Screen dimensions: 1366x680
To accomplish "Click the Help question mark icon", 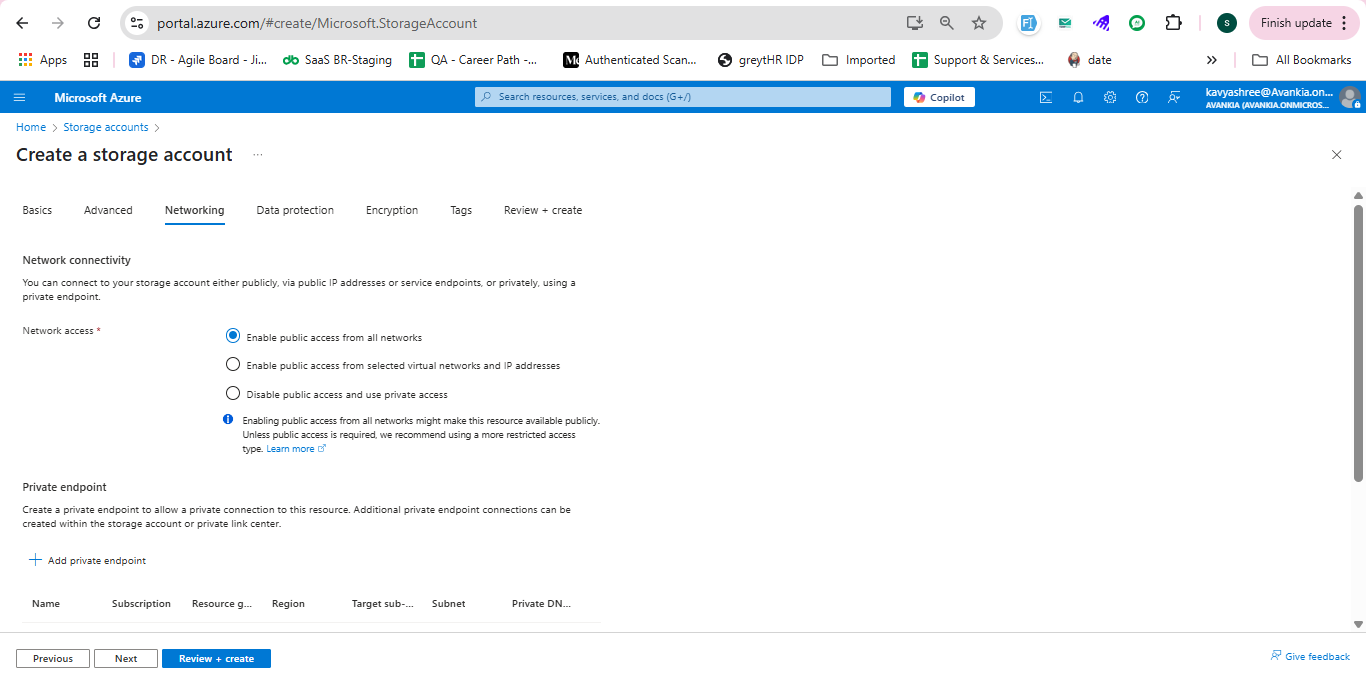I will click(1142, 97).
